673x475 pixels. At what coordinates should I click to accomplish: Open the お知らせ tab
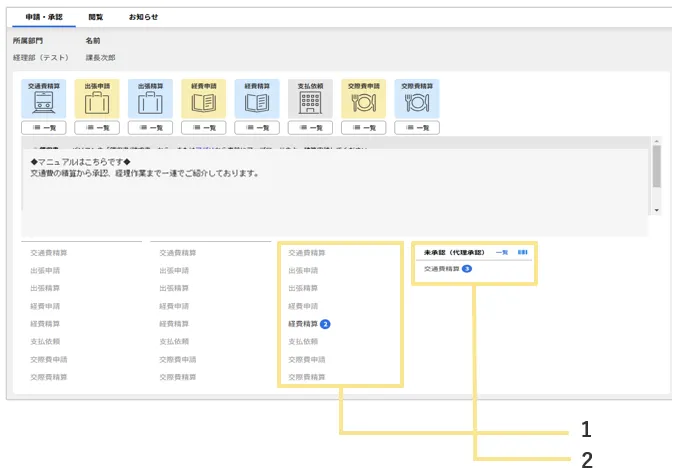click(143, 18)
